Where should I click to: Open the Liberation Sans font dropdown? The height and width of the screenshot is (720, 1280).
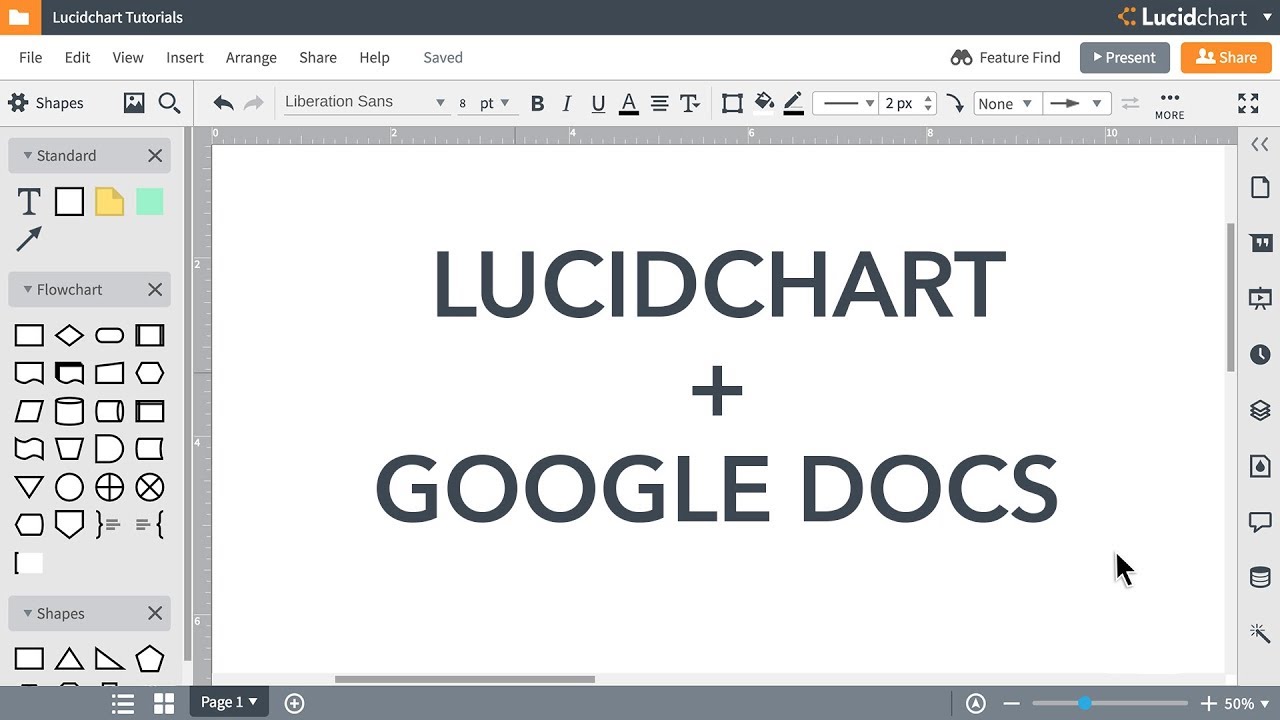click(365, 102)
